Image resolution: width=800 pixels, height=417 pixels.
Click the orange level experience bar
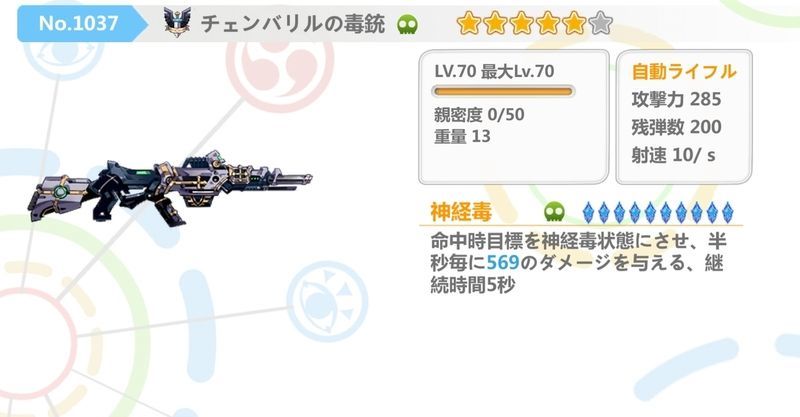click(503, 92)
